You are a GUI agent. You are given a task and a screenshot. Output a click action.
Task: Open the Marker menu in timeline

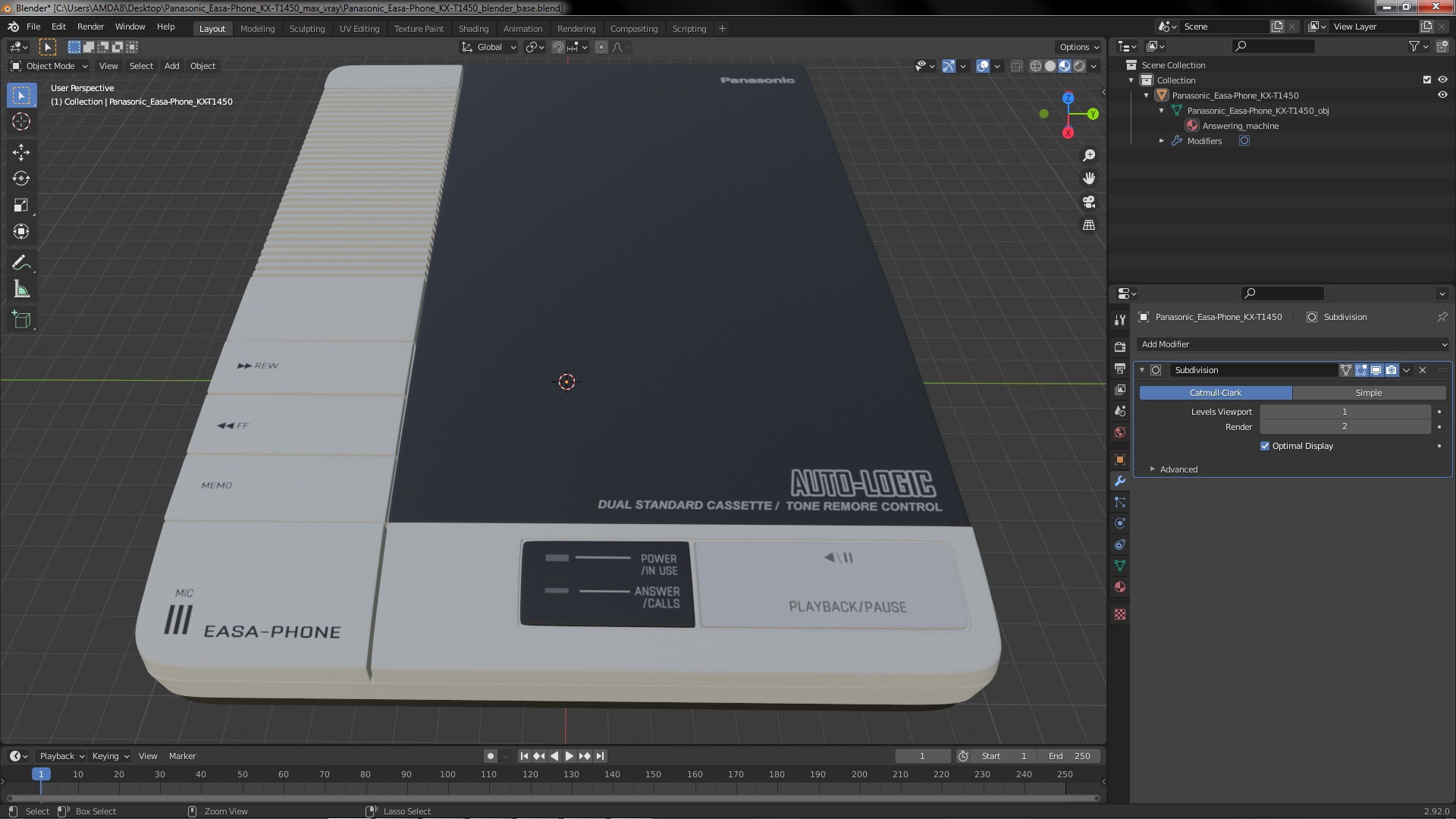click(x=182, y=756)
